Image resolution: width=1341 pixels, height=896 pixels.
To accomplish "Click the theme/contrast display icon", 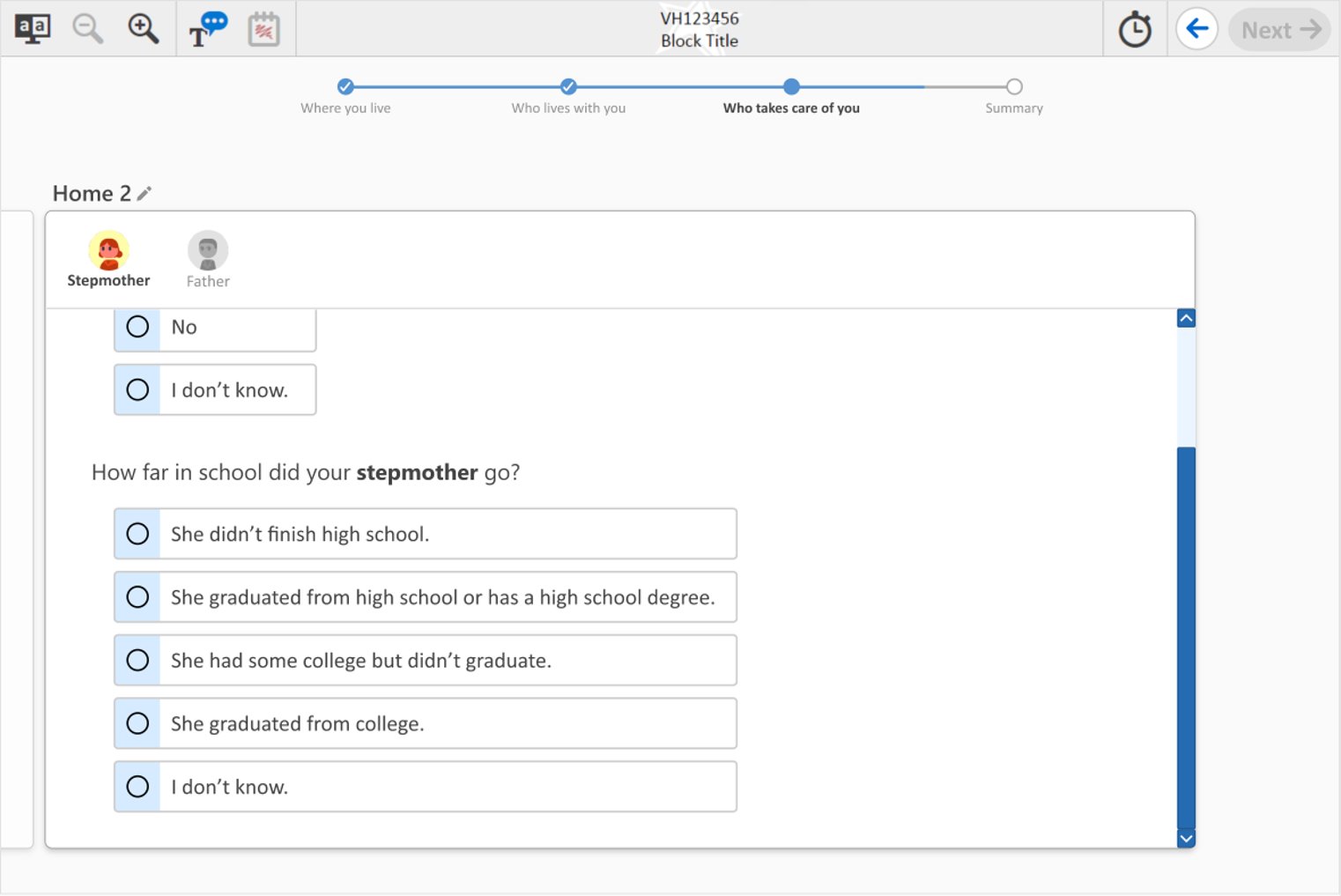I will tap(33, 29).
